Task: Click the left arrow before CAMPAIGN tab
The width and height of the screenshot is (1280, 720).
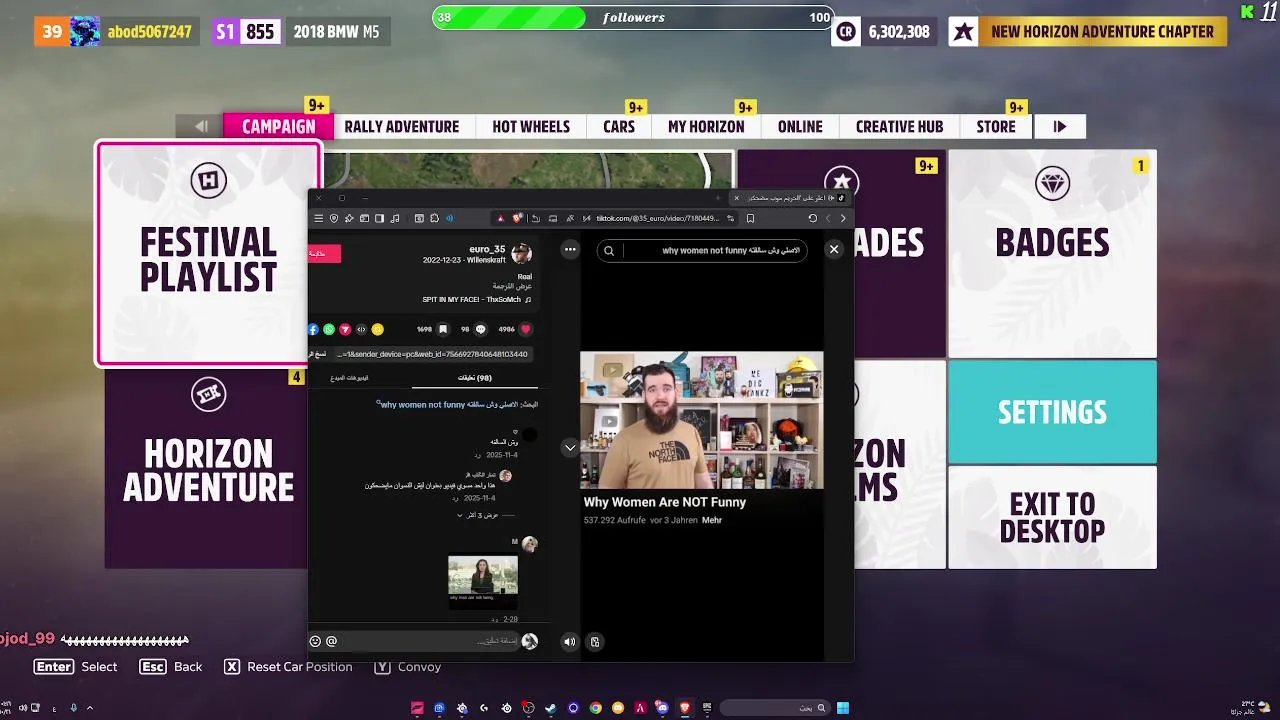Action: (x=200, y=127)
